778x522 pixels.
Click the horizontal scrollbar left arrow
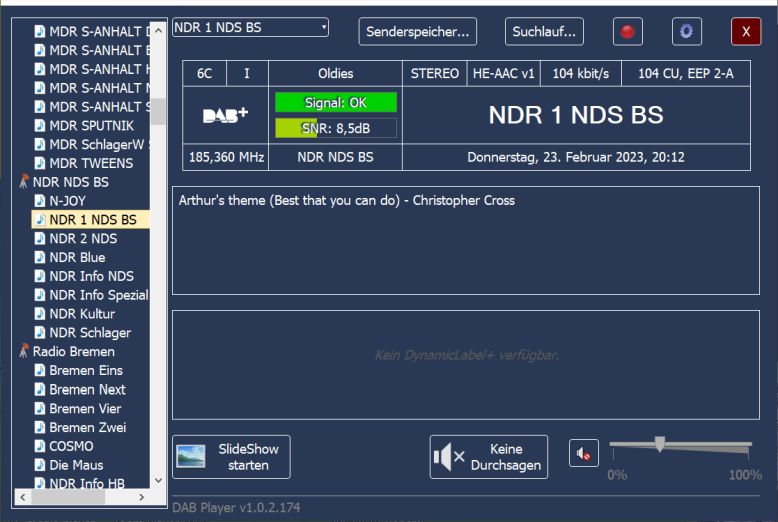point(22,497)
